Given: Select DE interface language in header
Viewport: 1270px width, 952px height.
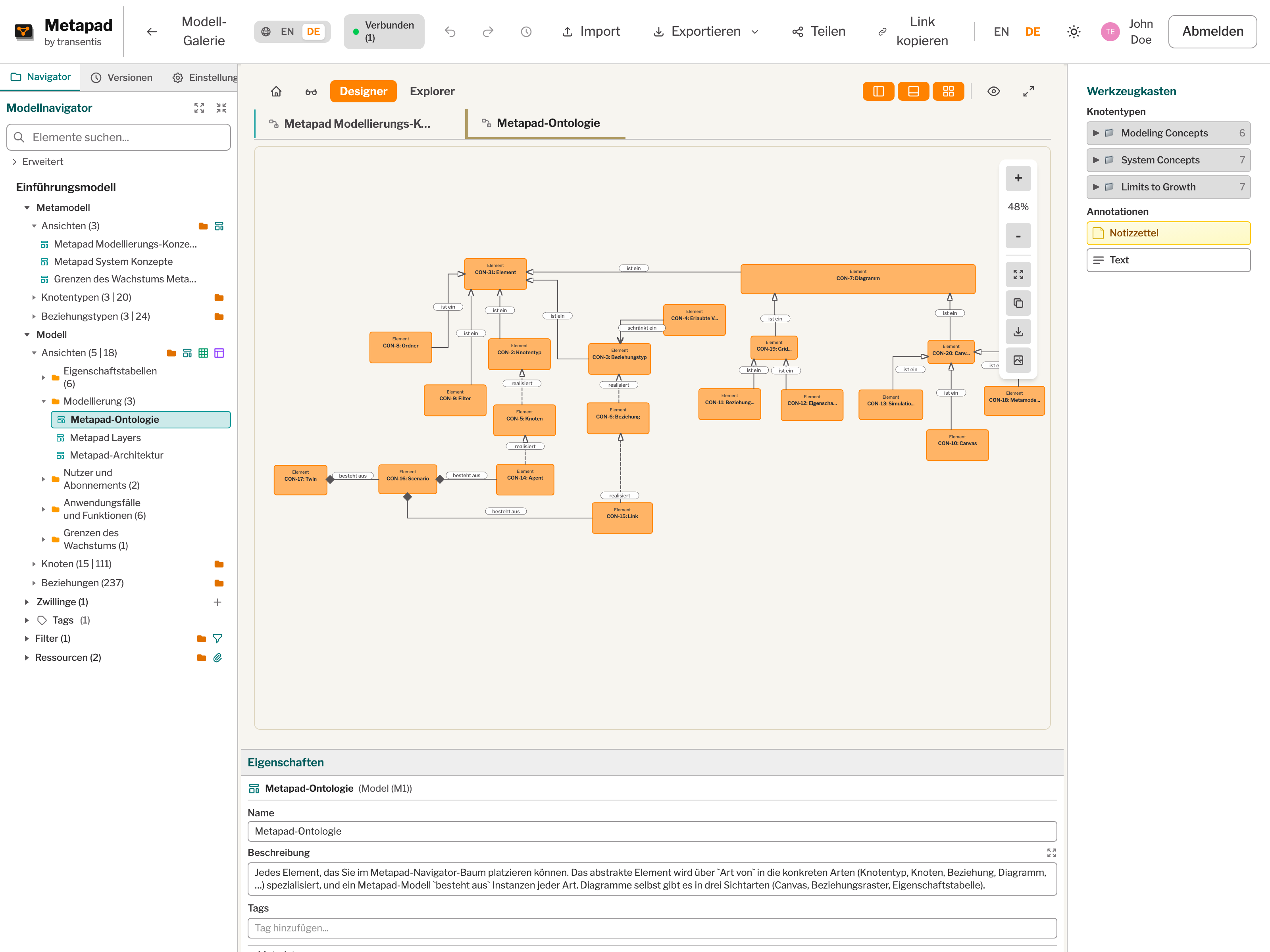Looking at the screenshot, I should [1032, 32].
